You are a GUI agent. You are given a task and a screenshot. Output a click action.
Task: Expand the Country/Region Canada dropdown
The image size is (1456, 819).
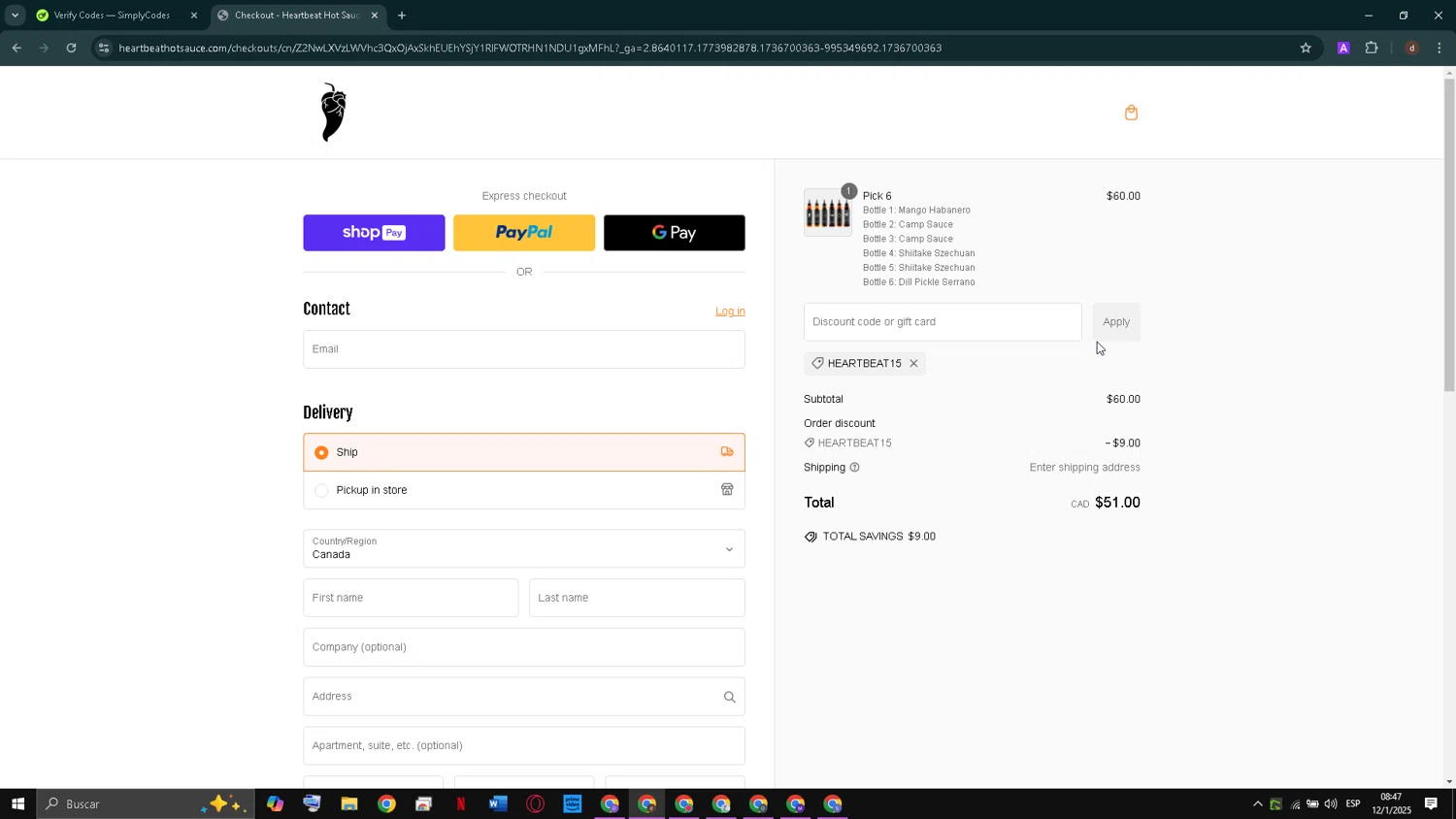pyautogui.click(x=524, y=549)
